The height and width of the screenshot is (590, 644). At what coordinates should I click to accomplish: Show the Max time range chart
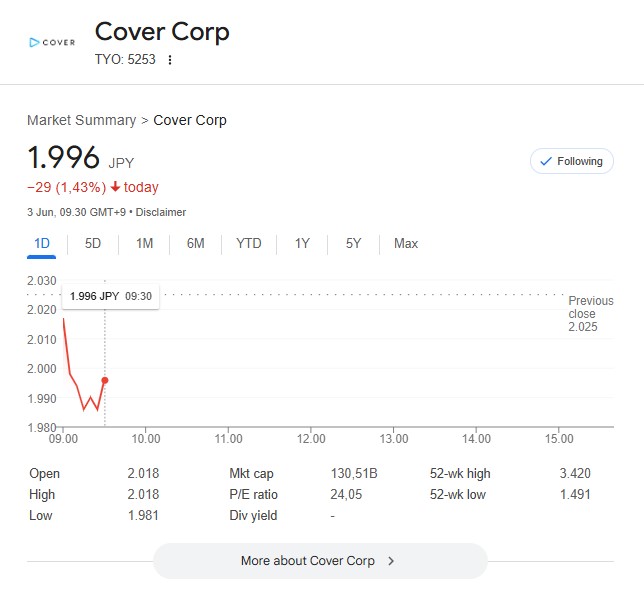(x=406, y=243)
